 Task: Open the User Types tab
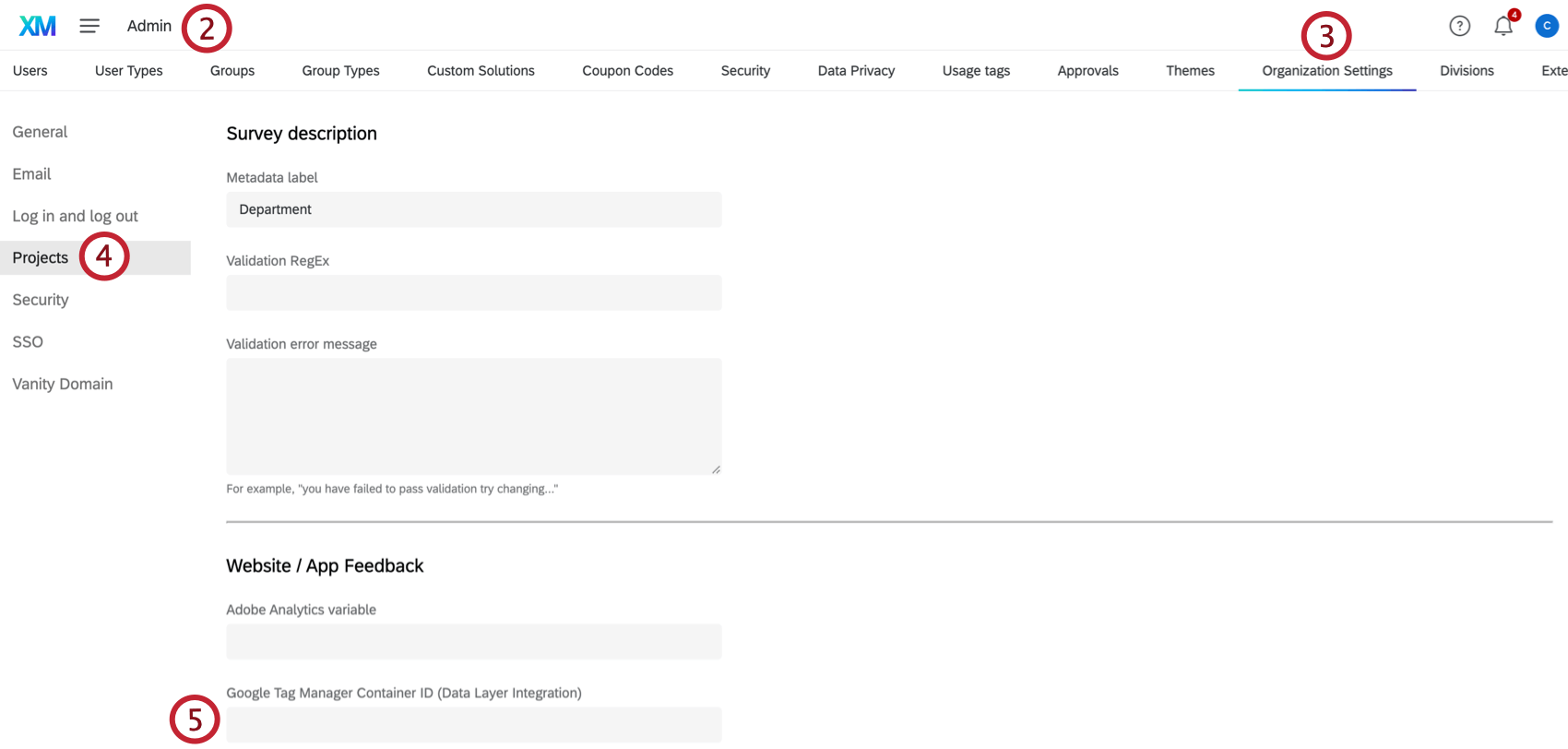128,71
